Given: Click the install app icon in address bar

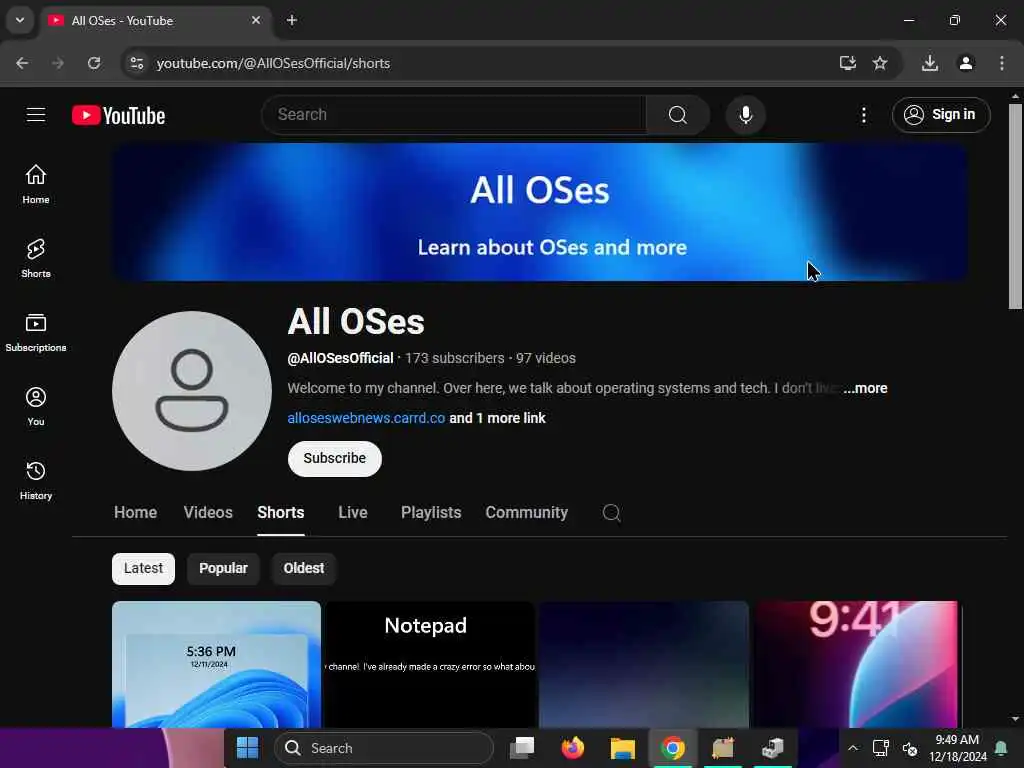Looking at the screenshot, I should point(847,63).
